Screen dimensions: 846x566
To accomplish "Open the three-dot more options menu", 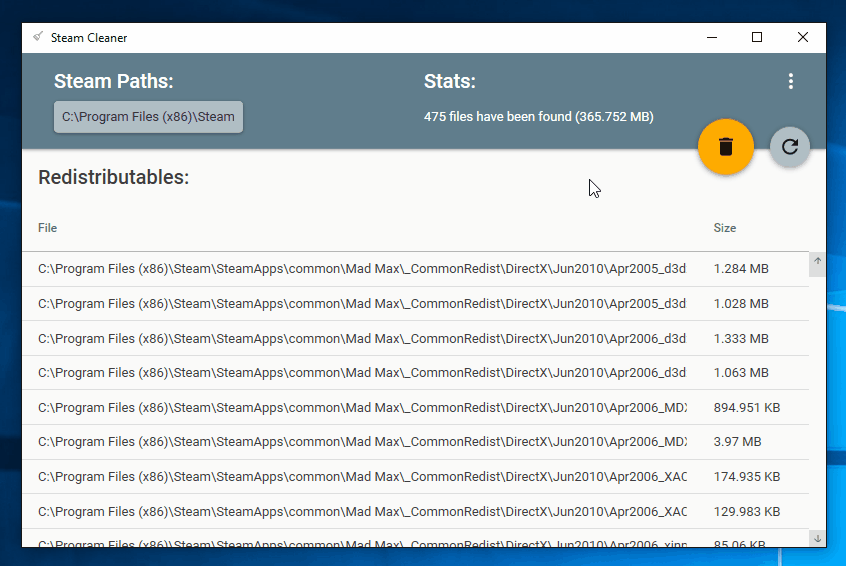I will [790, 81].
